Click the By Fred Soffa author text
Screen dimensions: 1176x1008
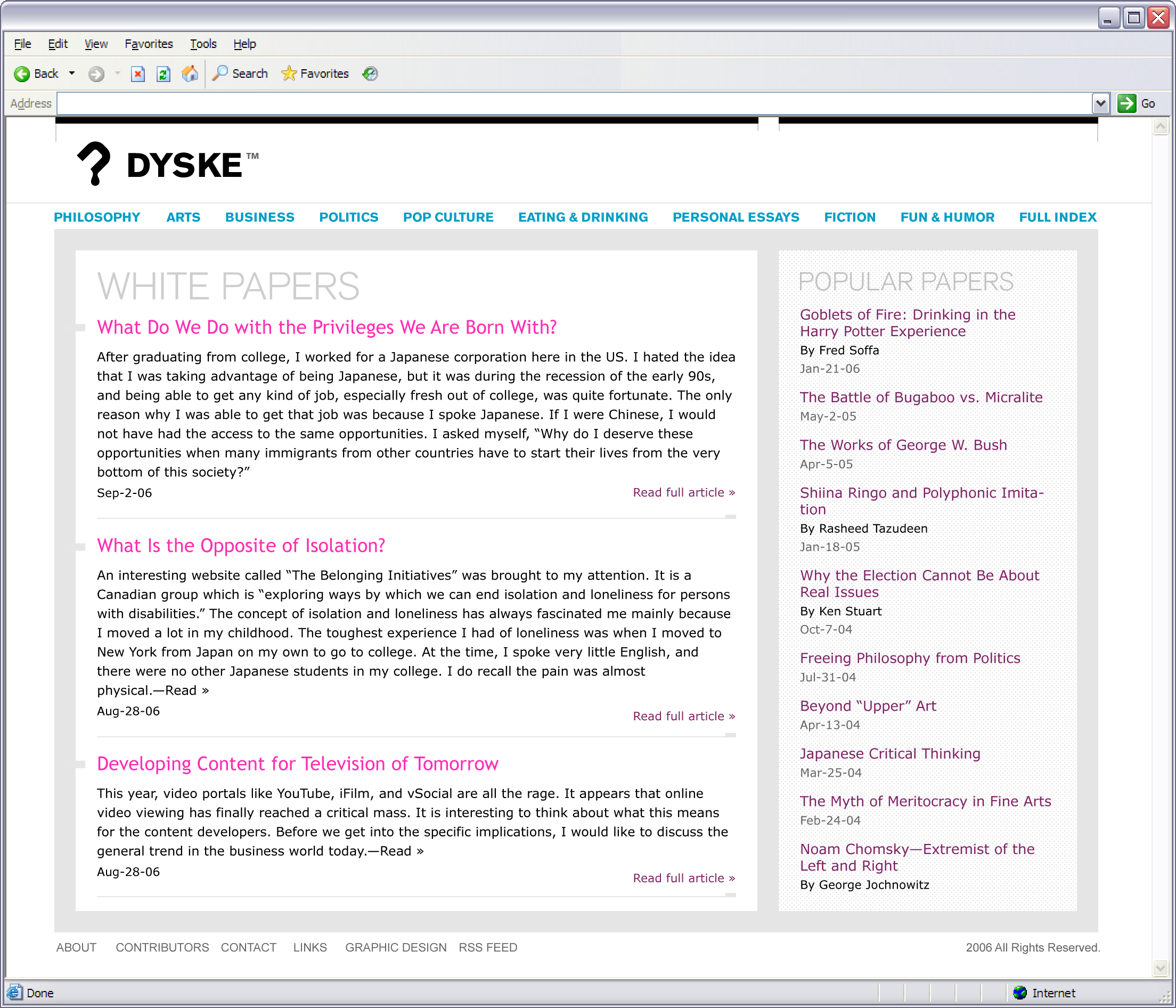(x=839, y=351)
